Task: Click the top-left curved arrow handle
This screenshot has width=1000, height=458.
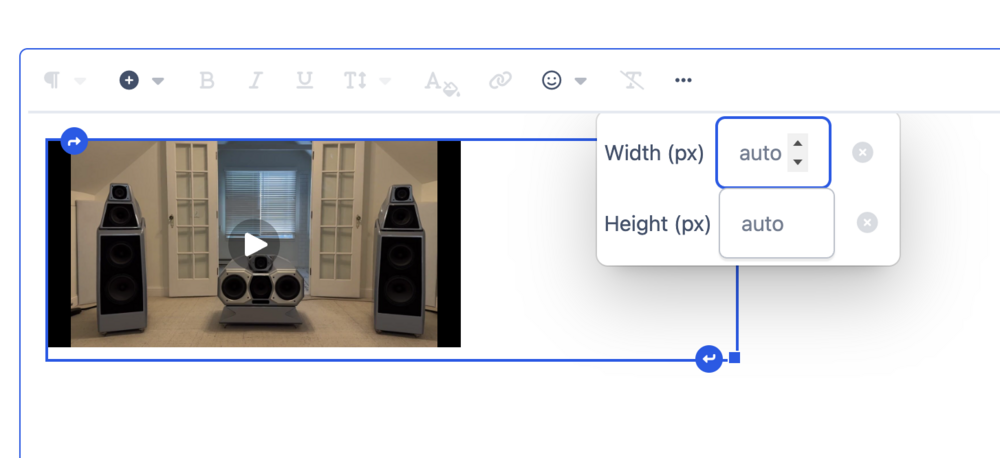Action: pos(74,141)
